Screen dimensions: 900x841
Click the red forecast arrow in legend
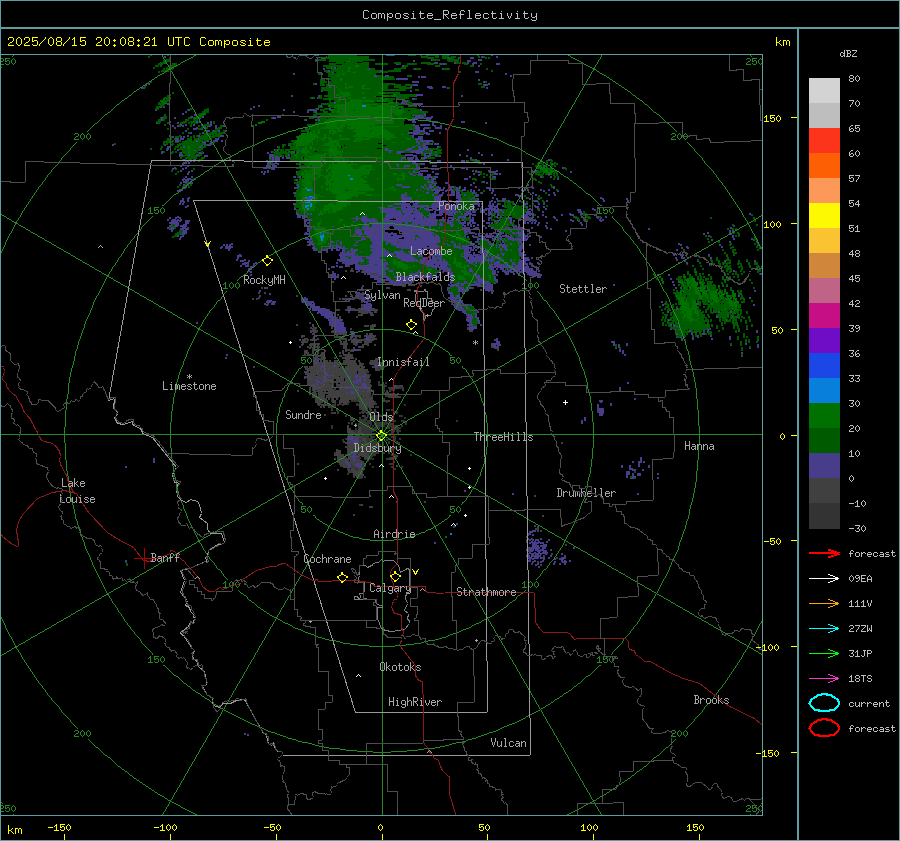[824, 553]
